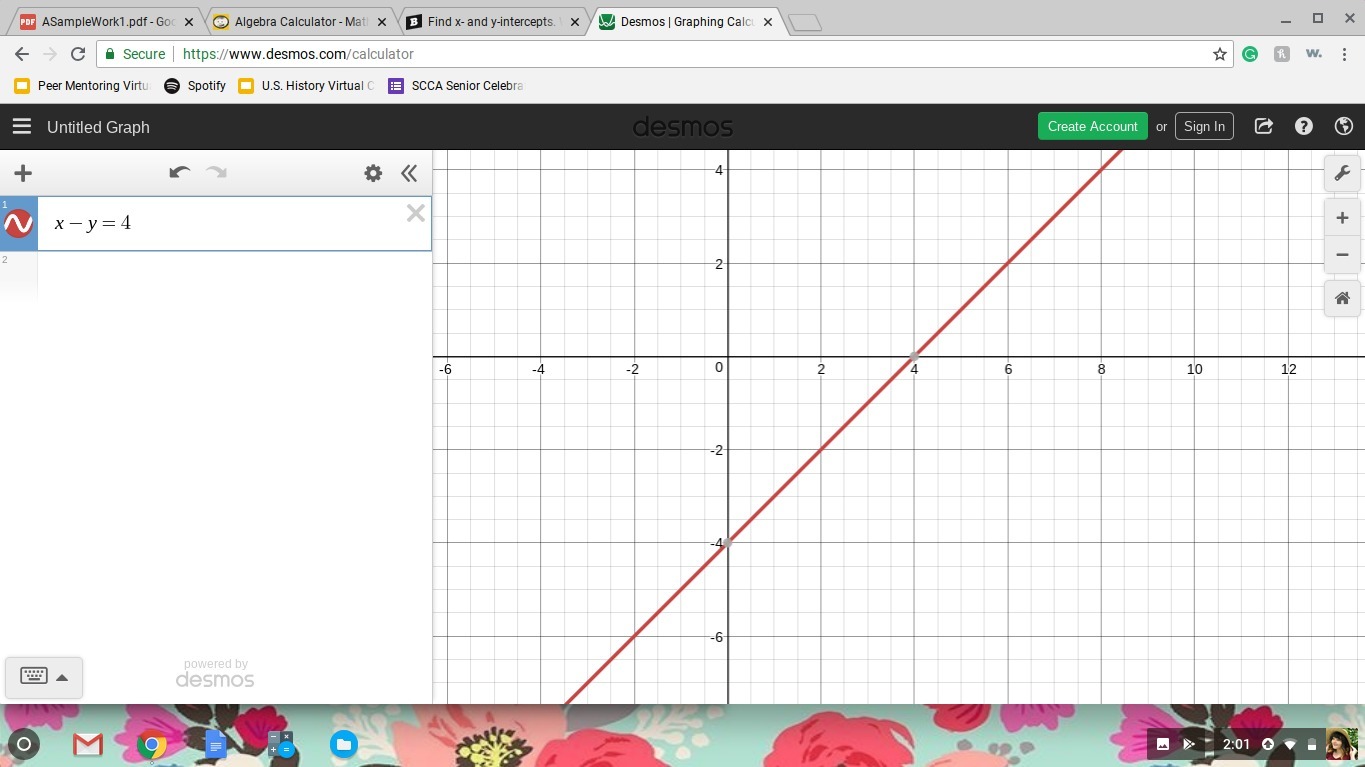Close the Desmos tab
The height and width of the screenshot is (767, 1365).
click(x=768, y=22)
